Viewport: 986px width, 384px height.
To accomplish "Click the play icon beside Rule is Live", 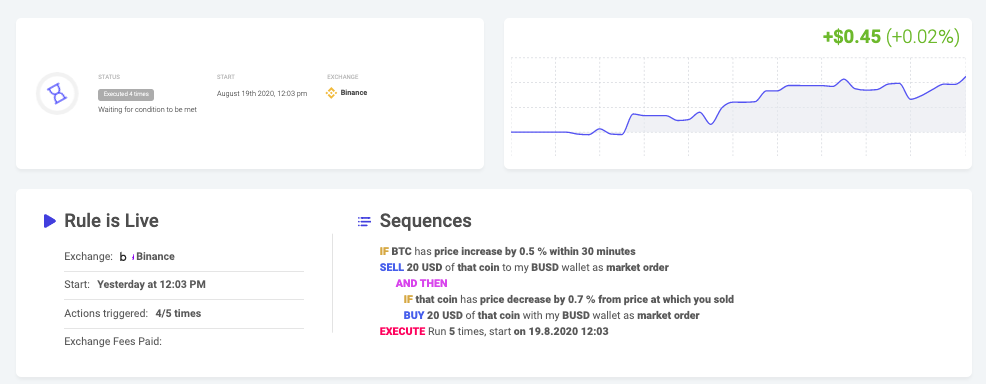I will (50, 221).
